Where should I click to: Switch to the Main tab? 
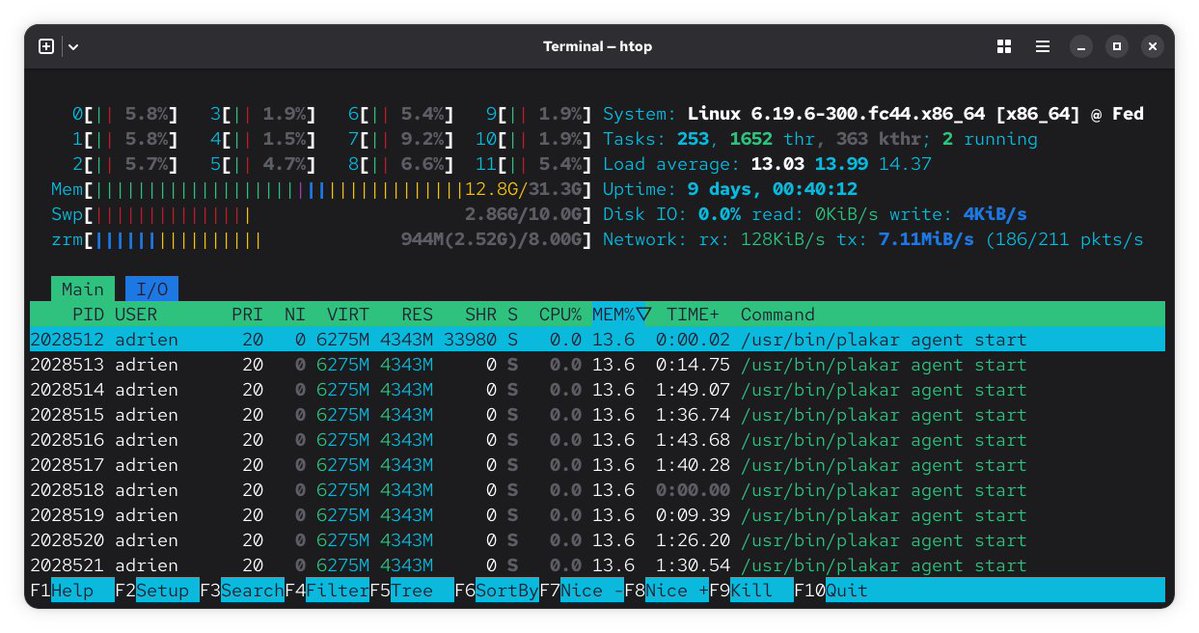(x=83, y=289)
